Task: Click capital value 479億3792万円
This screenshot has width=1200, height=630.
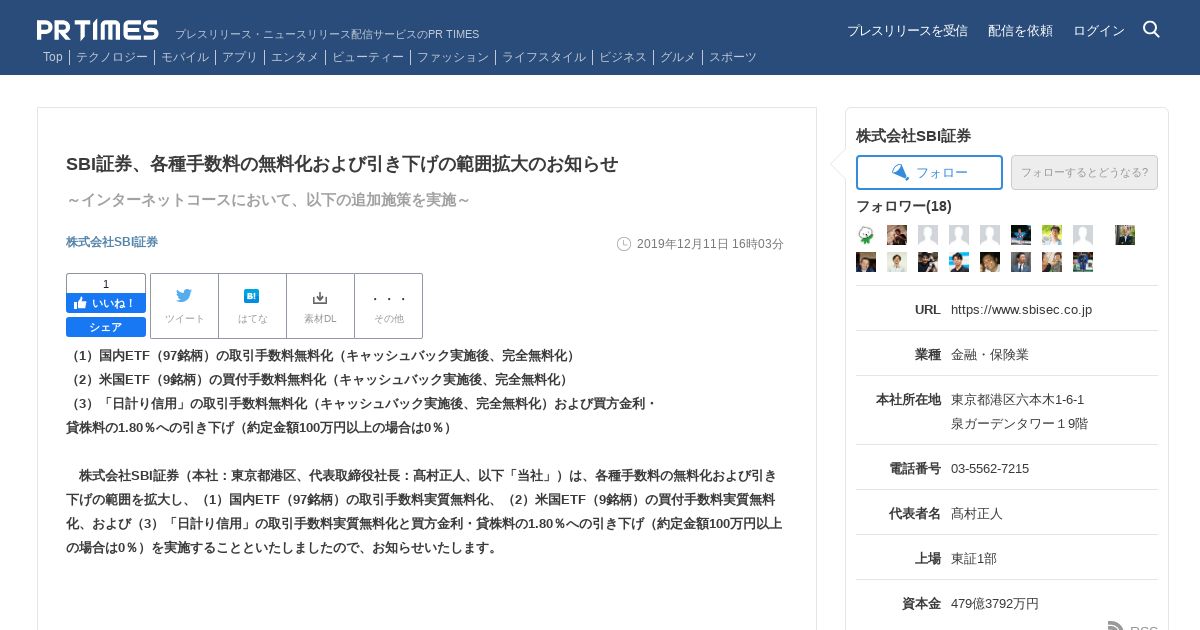Action: point(995,603)
